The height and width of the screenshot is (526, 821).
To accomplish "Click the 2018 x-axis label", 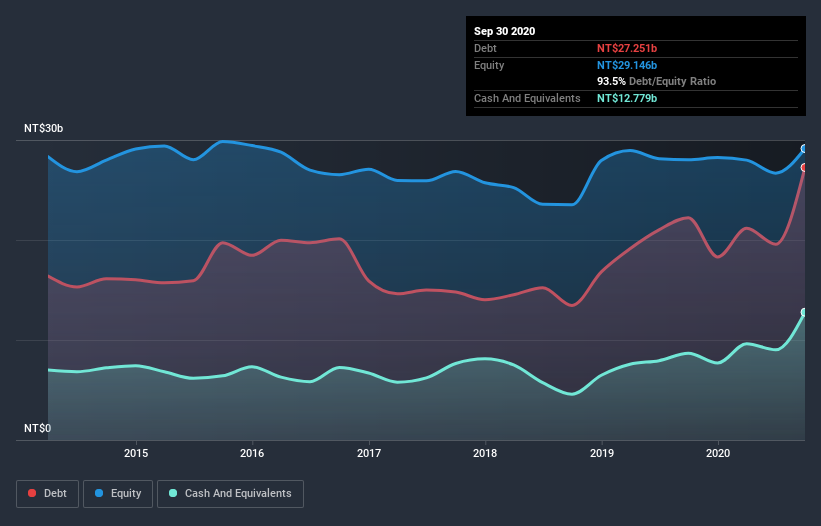I will click(x=485, y=453).
